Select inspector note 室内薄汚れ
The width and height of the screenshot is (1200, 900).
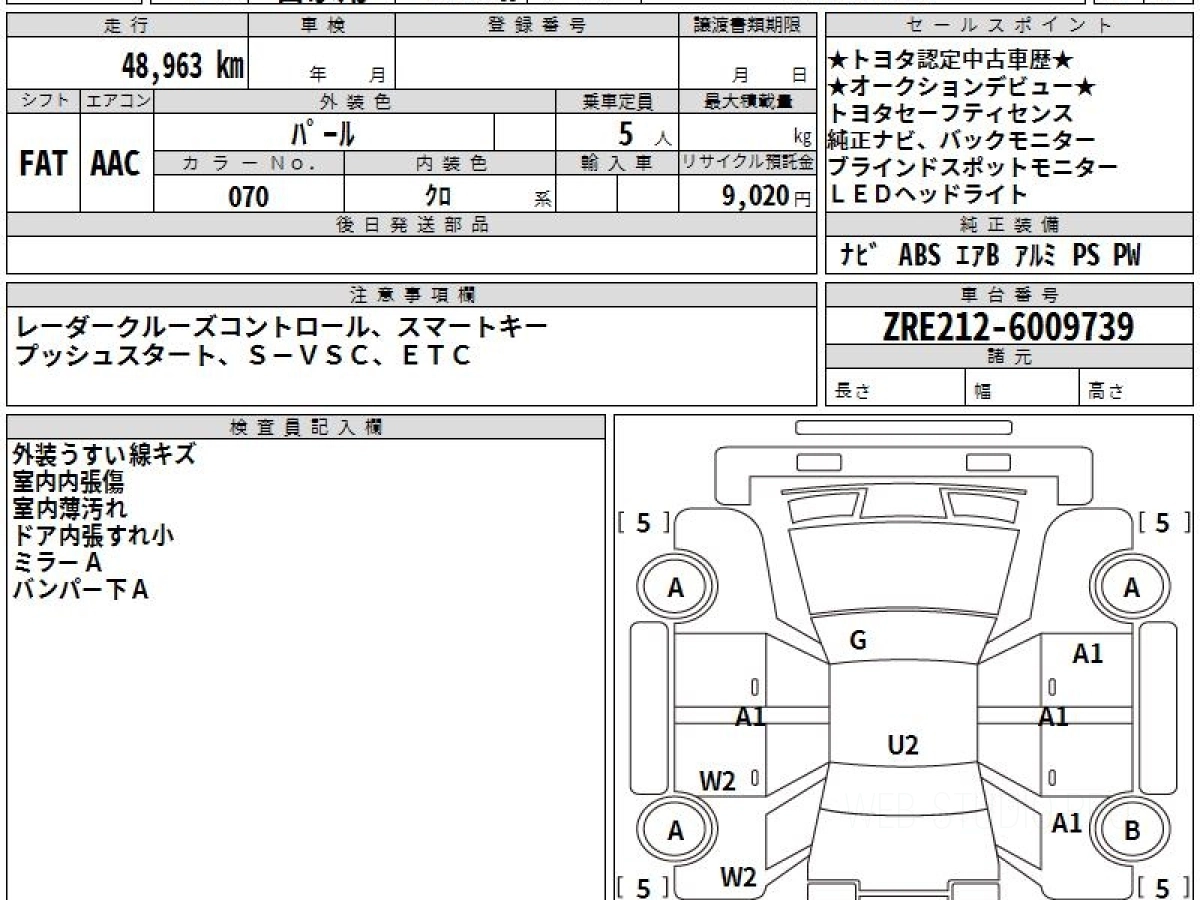click(70, 509)
